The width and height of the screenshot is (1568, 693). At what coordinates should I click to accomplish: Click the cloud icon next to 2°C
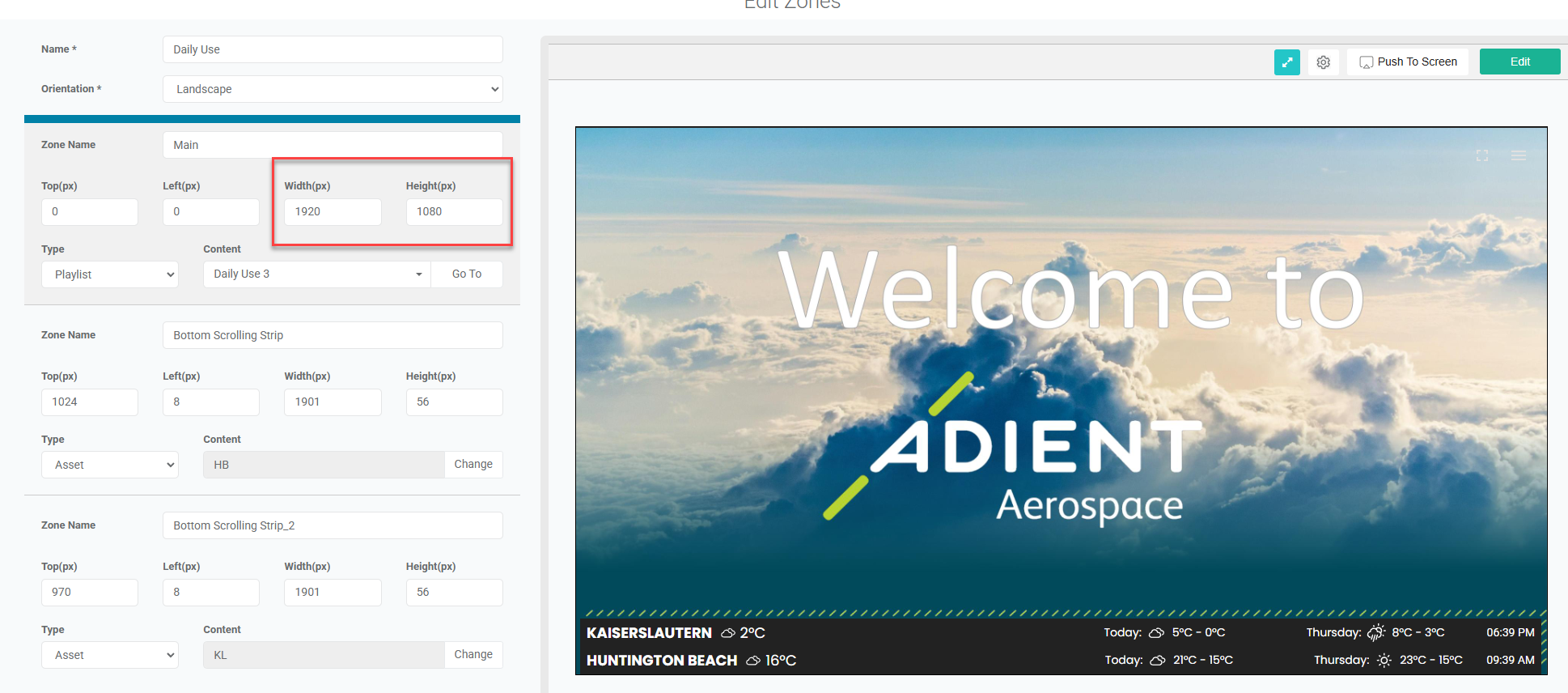pos(728,633)
